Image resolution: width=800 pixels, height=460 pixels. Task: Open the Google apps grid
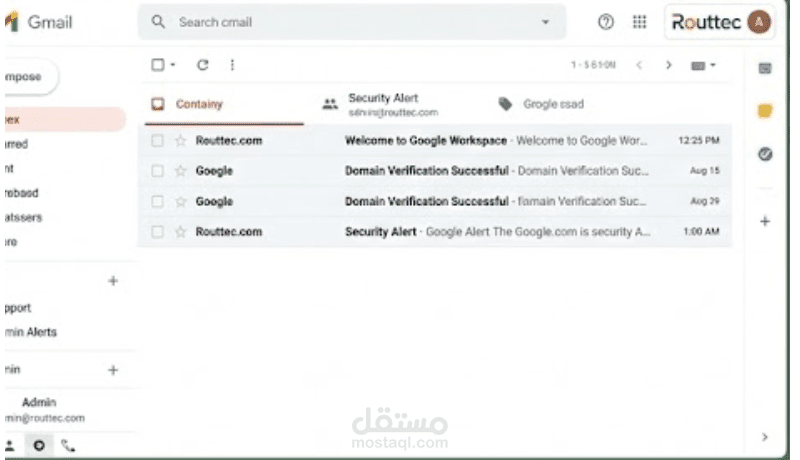tap(639, 22)
